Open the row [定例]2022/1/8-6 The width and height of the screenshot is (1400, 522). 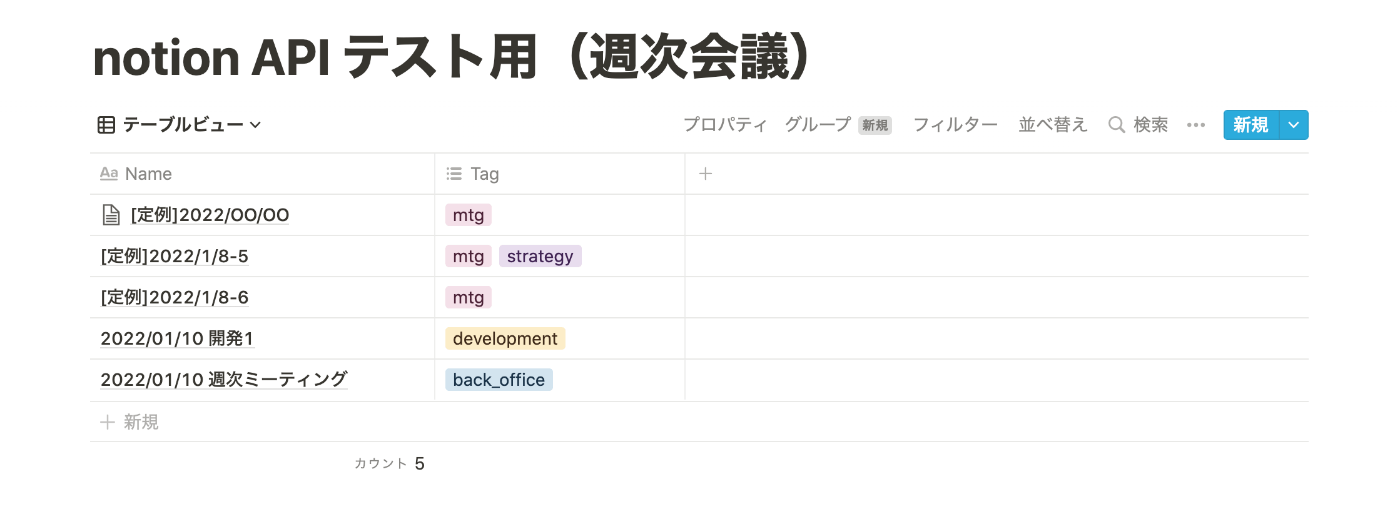[175, 297]
